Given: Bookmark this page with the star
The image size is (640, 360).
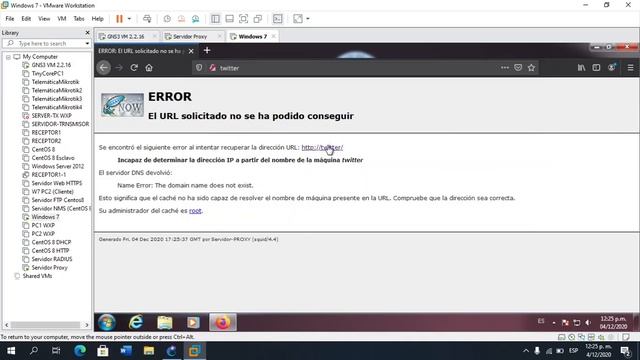Looking at the screenshot, I should [531, 68].
